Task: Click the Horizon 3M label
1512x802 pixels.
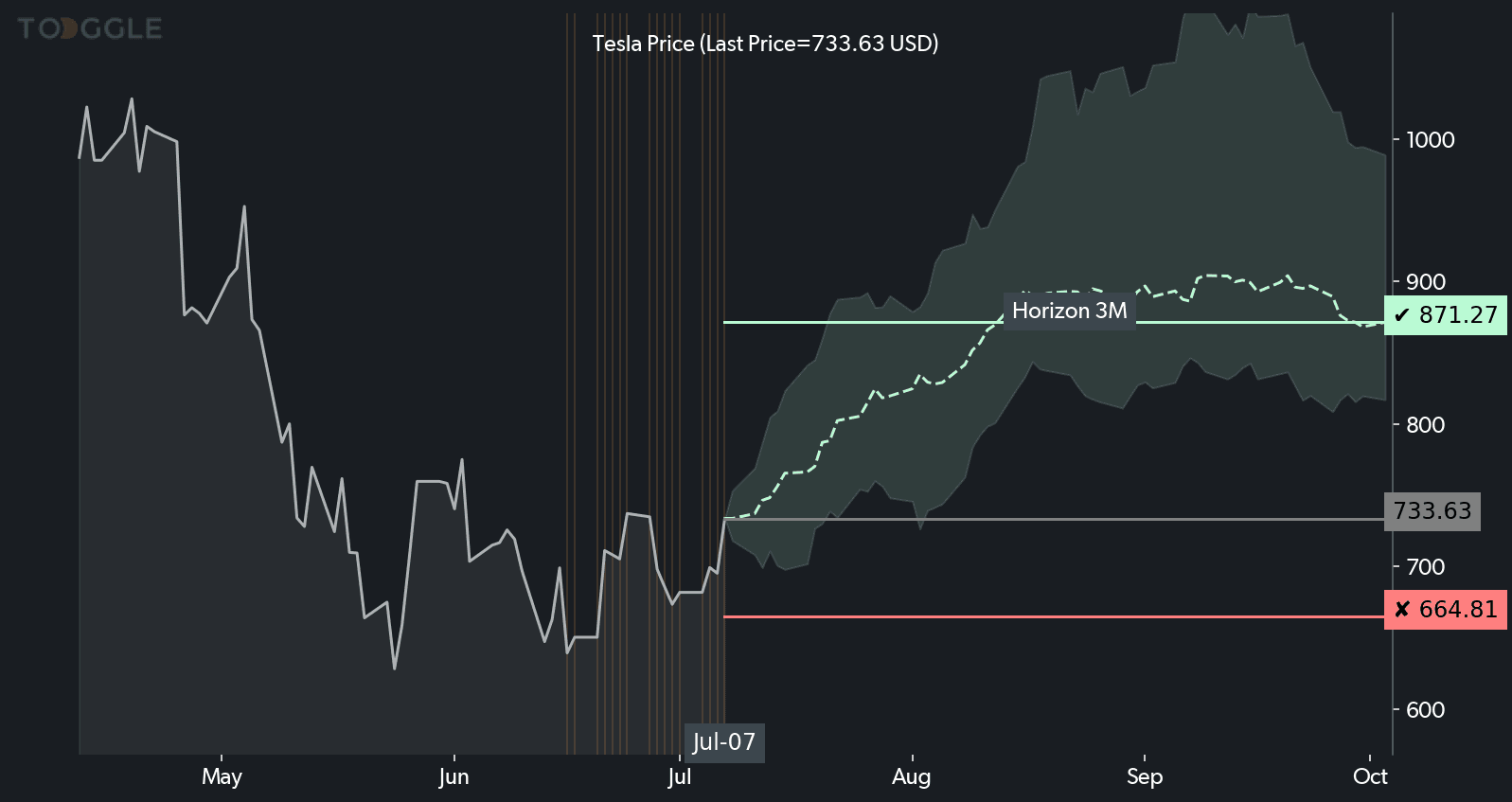Action: tap(1070, 311)
